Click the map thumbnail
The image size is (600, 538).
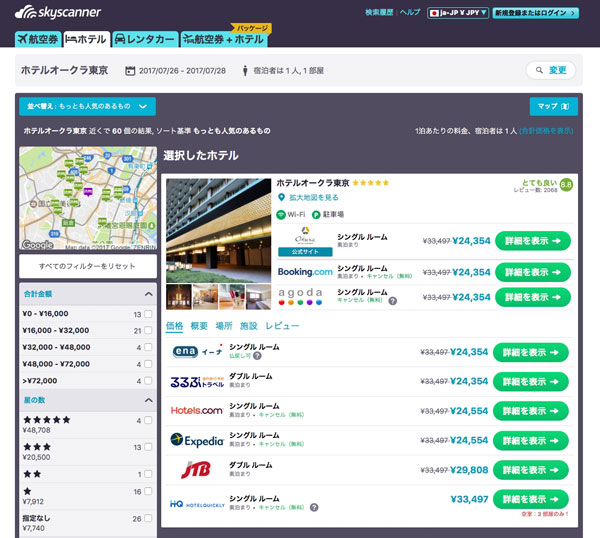pyautogui.click(x=88, y=198)
